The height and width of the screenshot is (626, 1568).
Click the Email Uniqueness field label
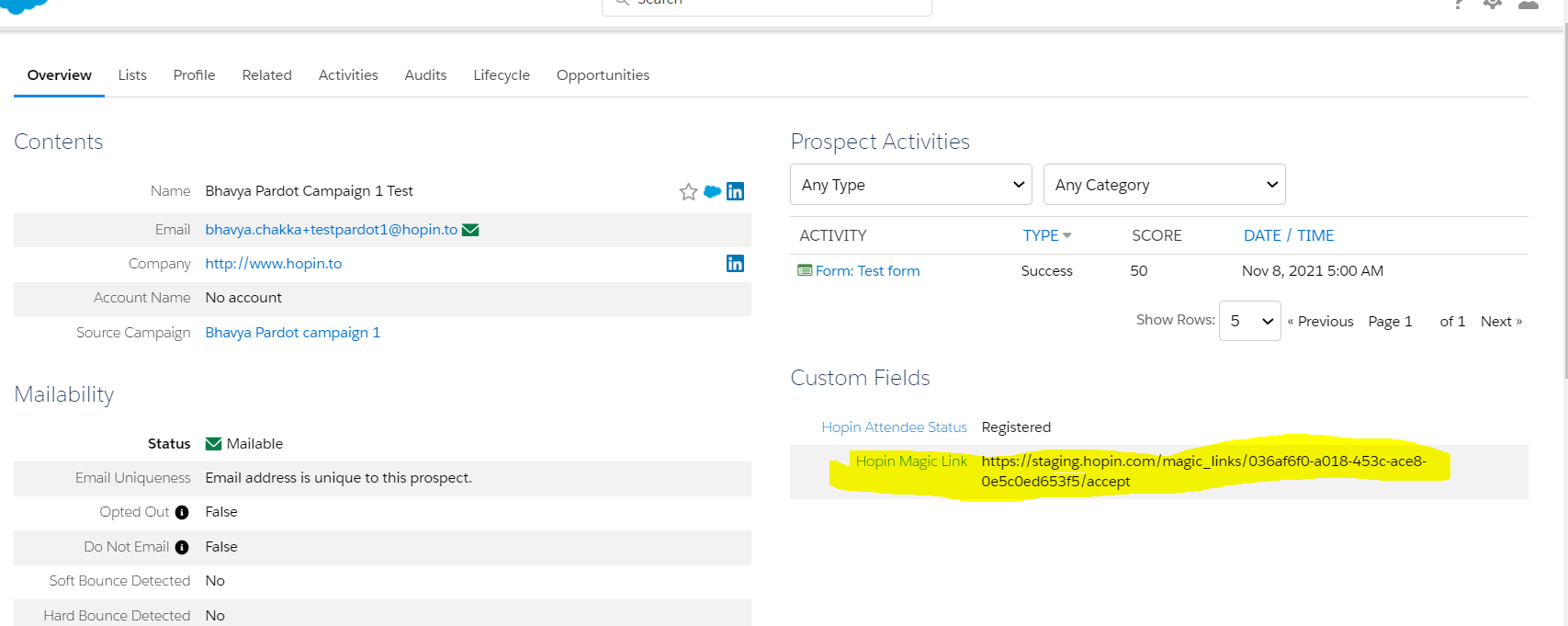133,478
